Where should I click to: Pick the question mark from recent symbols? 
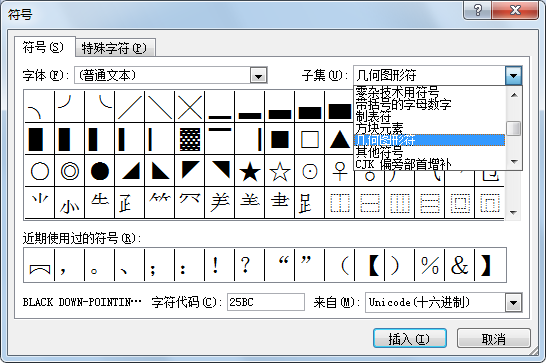point(250,265)
